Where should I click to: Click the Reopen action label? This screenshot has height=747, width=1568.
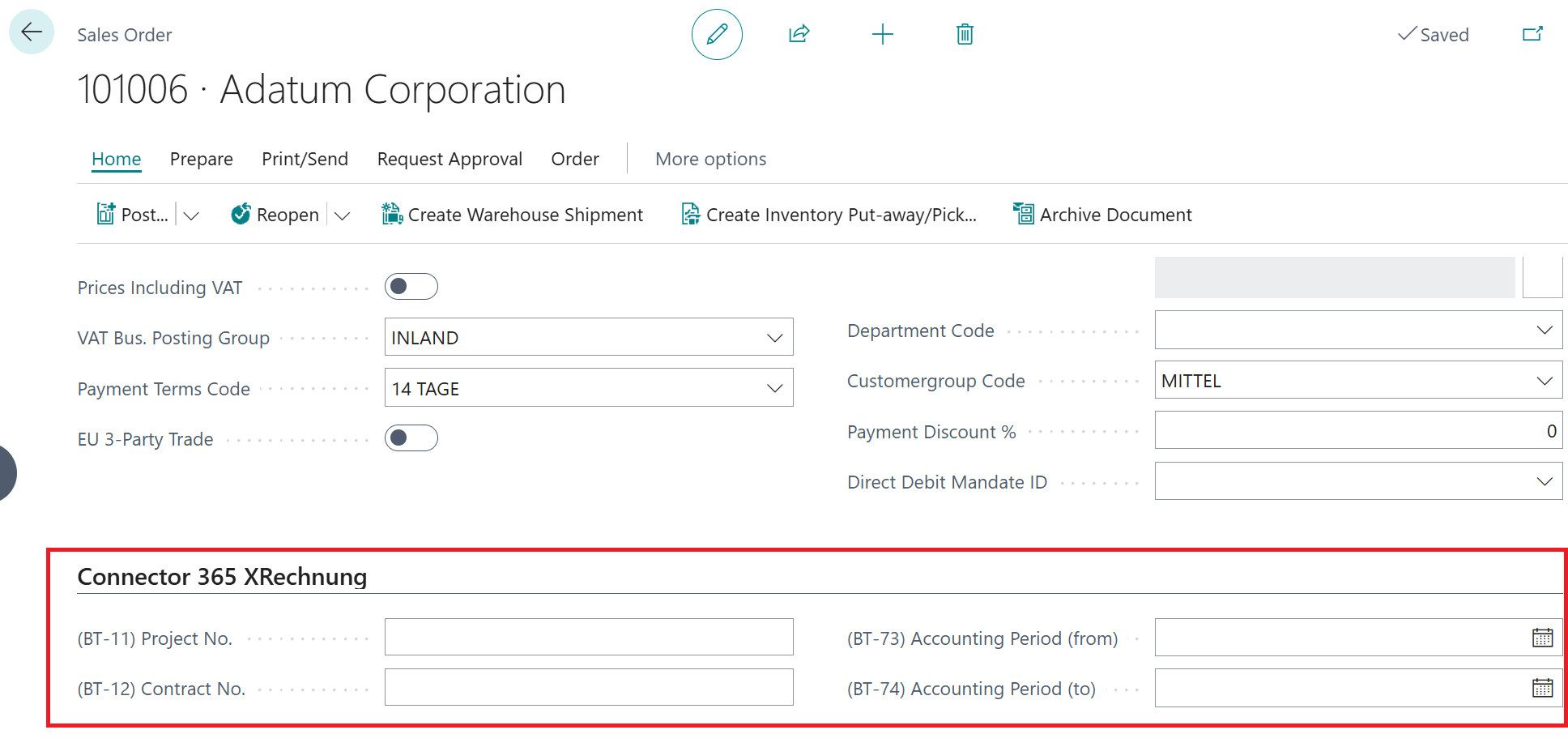288,215
